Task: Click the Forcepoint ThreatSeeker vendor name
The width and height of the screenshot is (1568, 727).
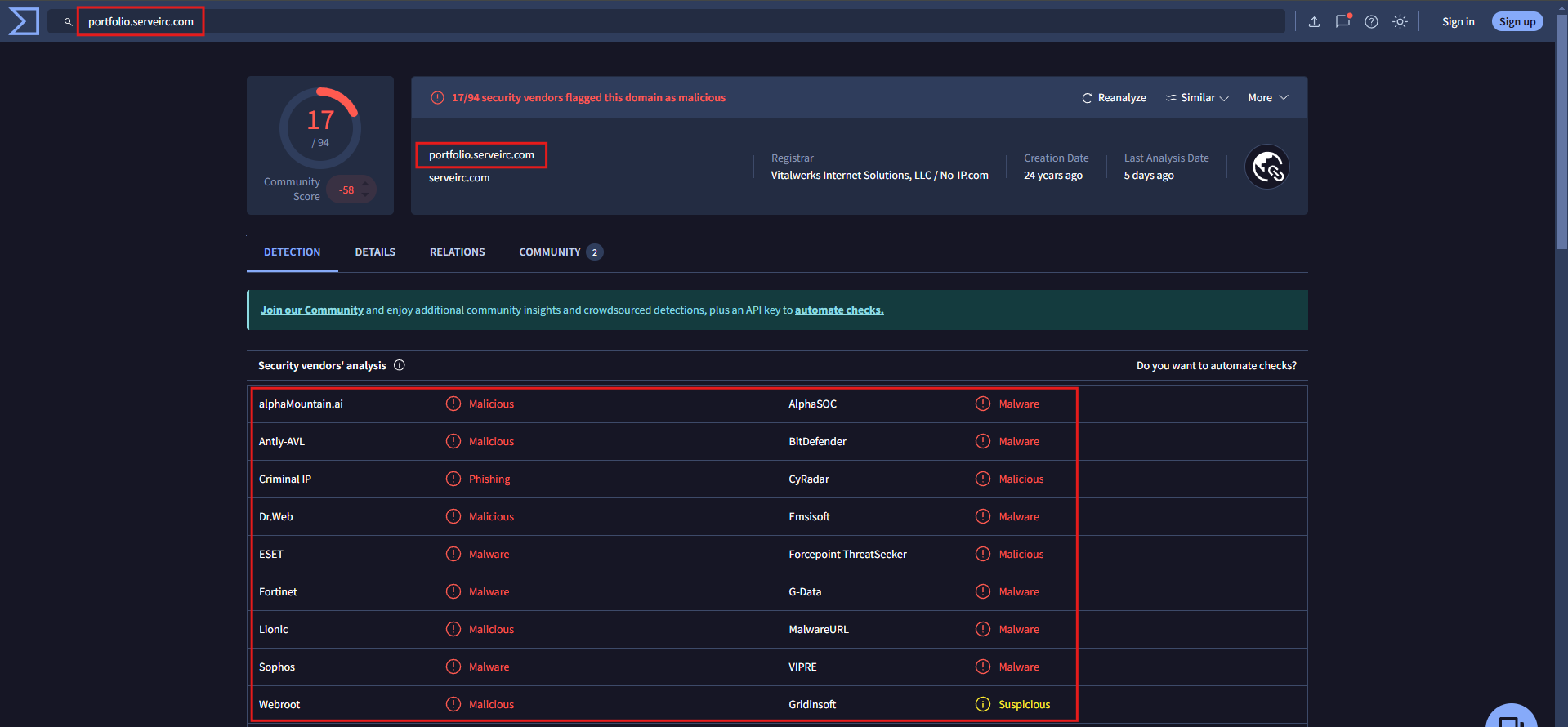Action: coord(847,555)
